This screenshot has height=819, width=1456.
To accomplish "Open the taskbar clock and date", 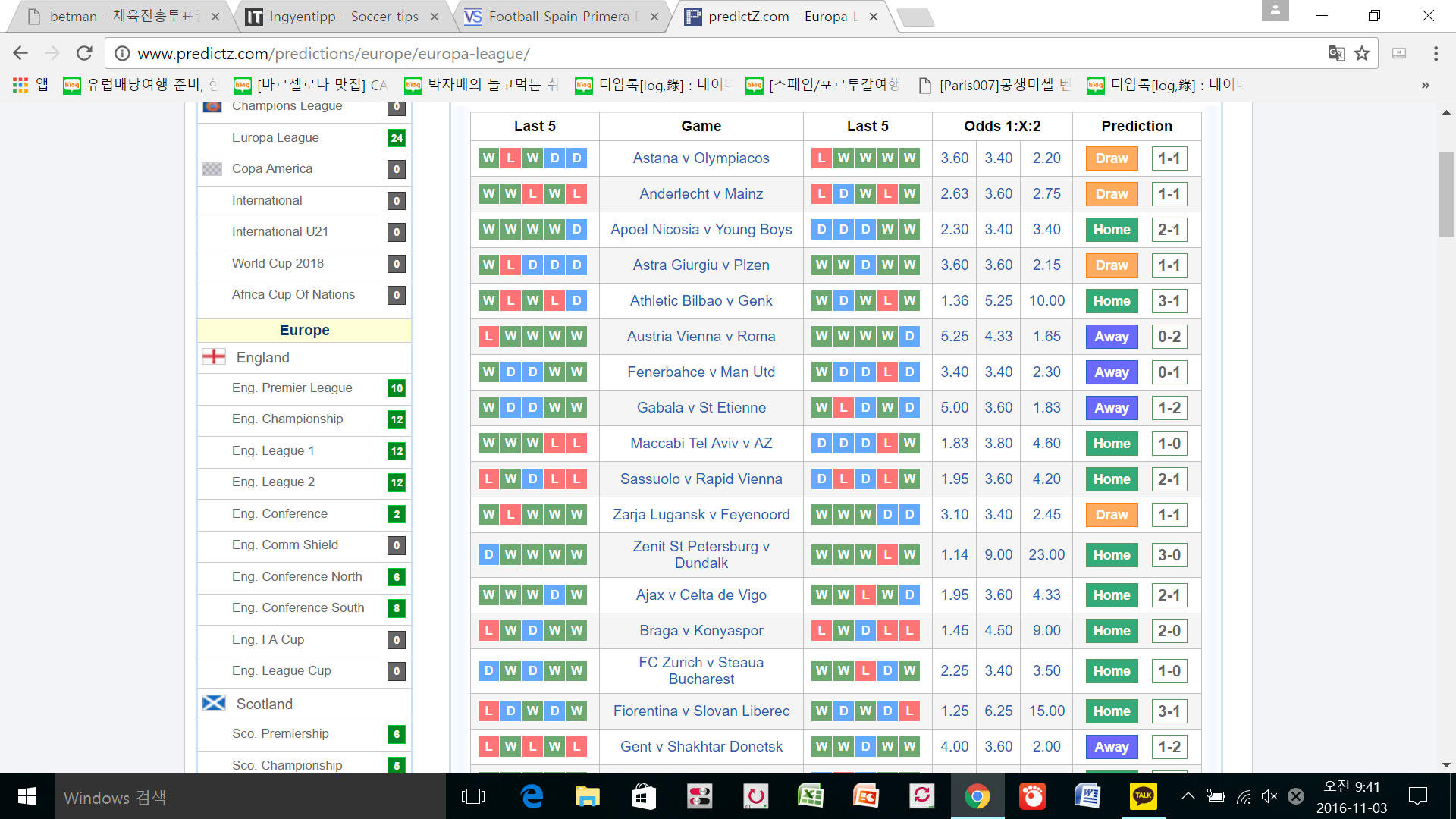I will click(1351, 797).
